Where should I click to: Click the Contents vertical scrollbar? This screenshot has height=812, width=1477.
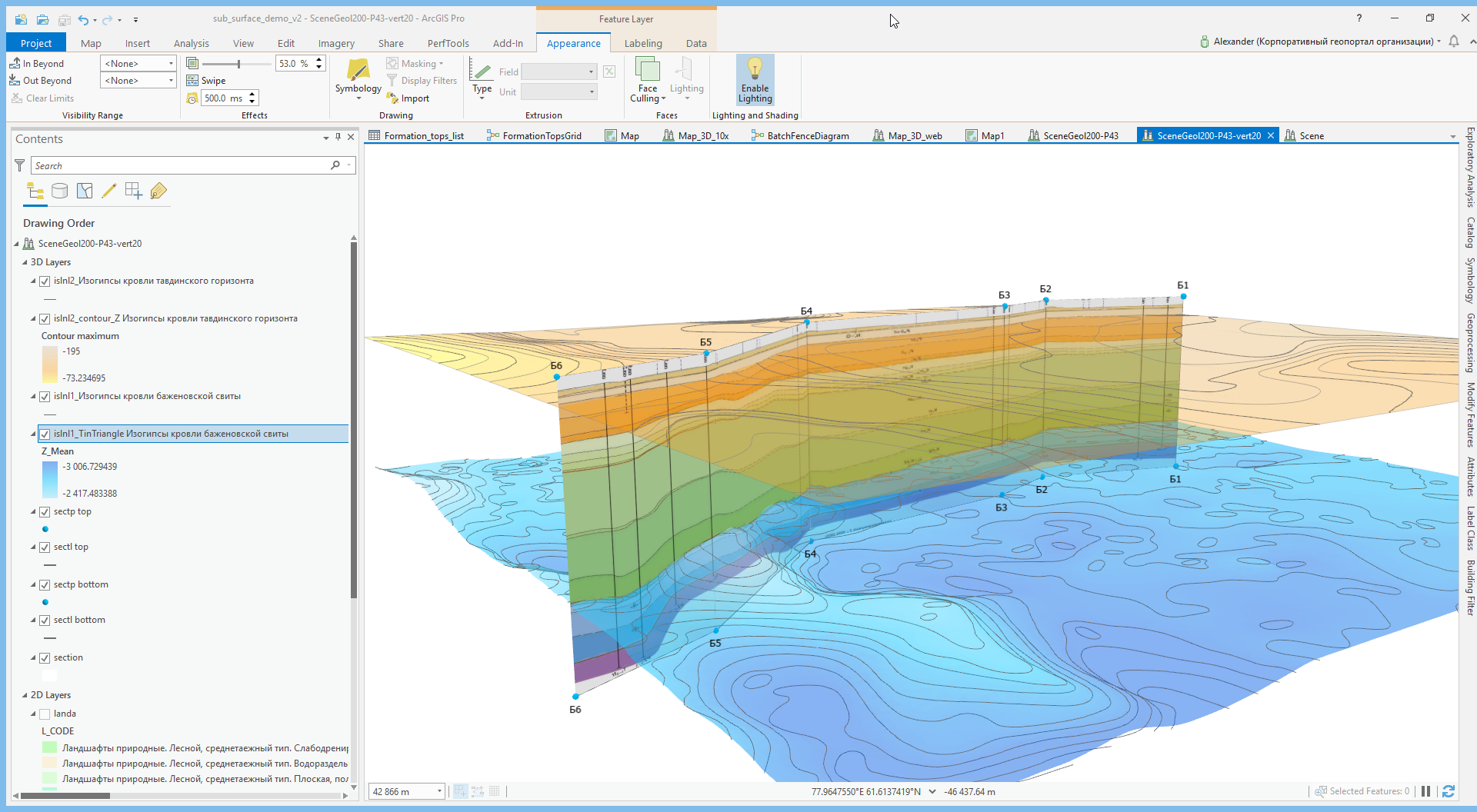pyautogui.click(x=354, y=419)
